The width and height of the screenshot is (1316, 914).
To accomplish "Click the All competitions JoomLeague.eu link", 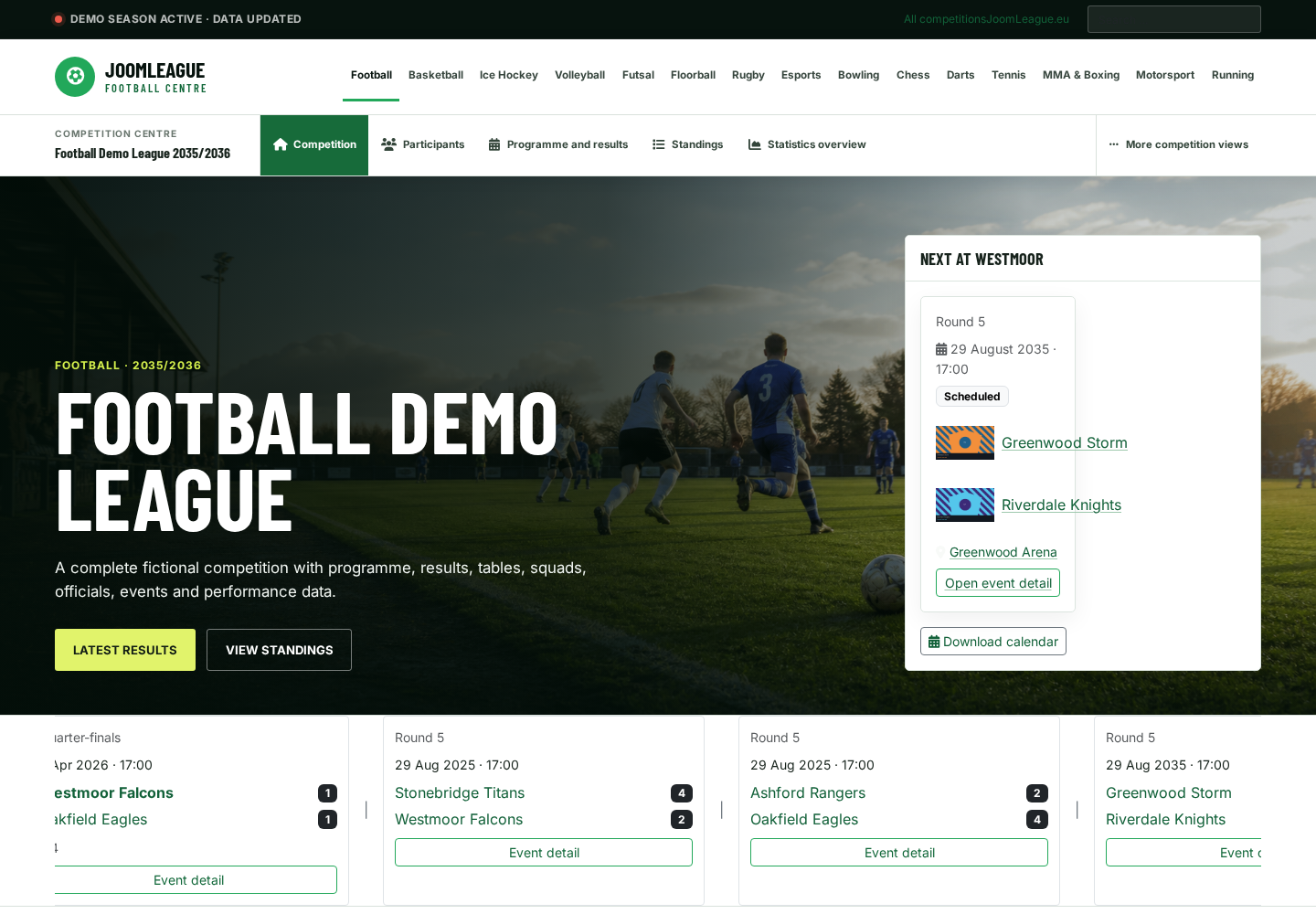I will (x=986, y=19).
